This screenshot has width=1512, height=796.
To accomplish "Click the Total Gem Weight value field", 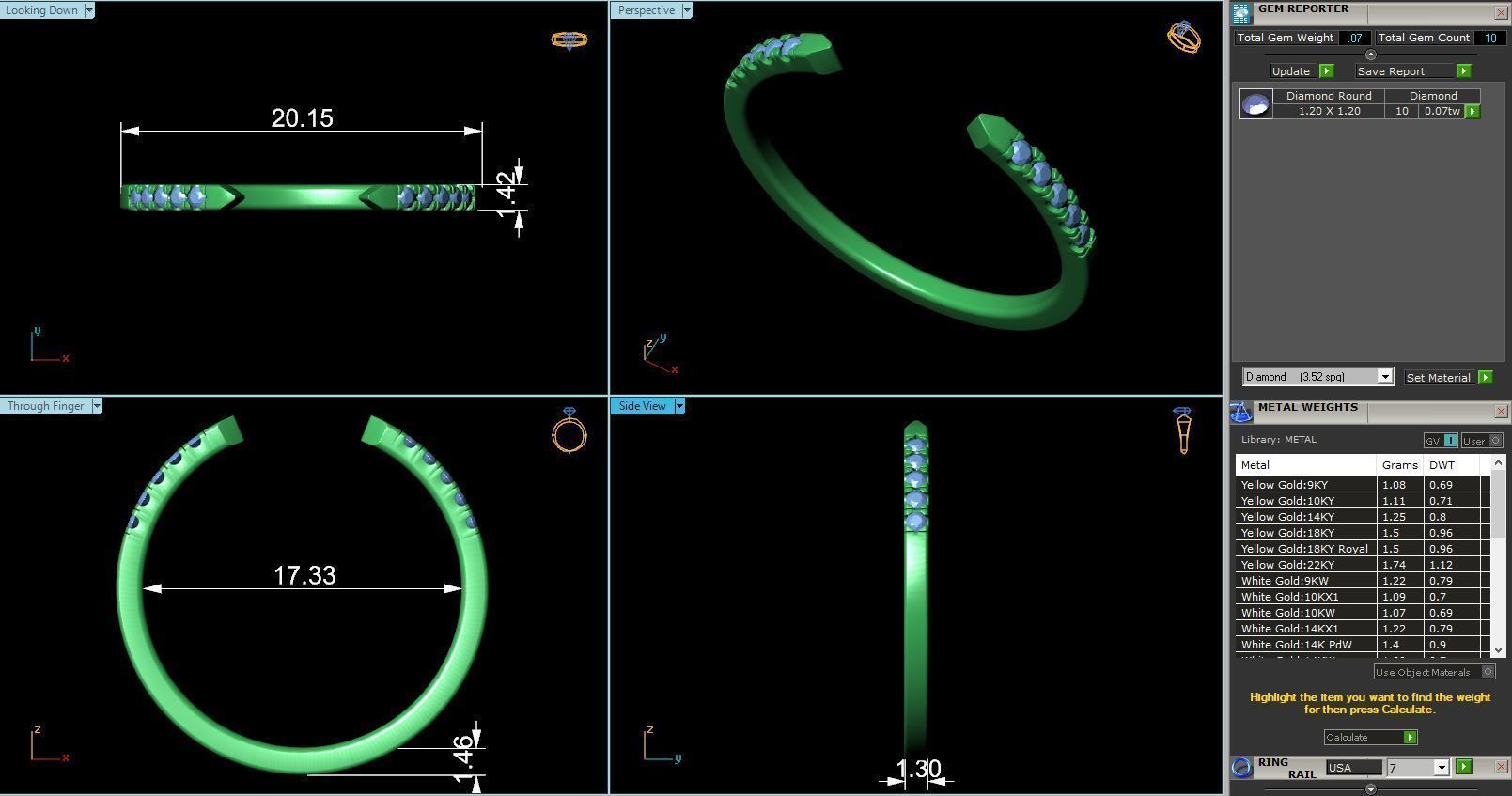I will 1354,38.
